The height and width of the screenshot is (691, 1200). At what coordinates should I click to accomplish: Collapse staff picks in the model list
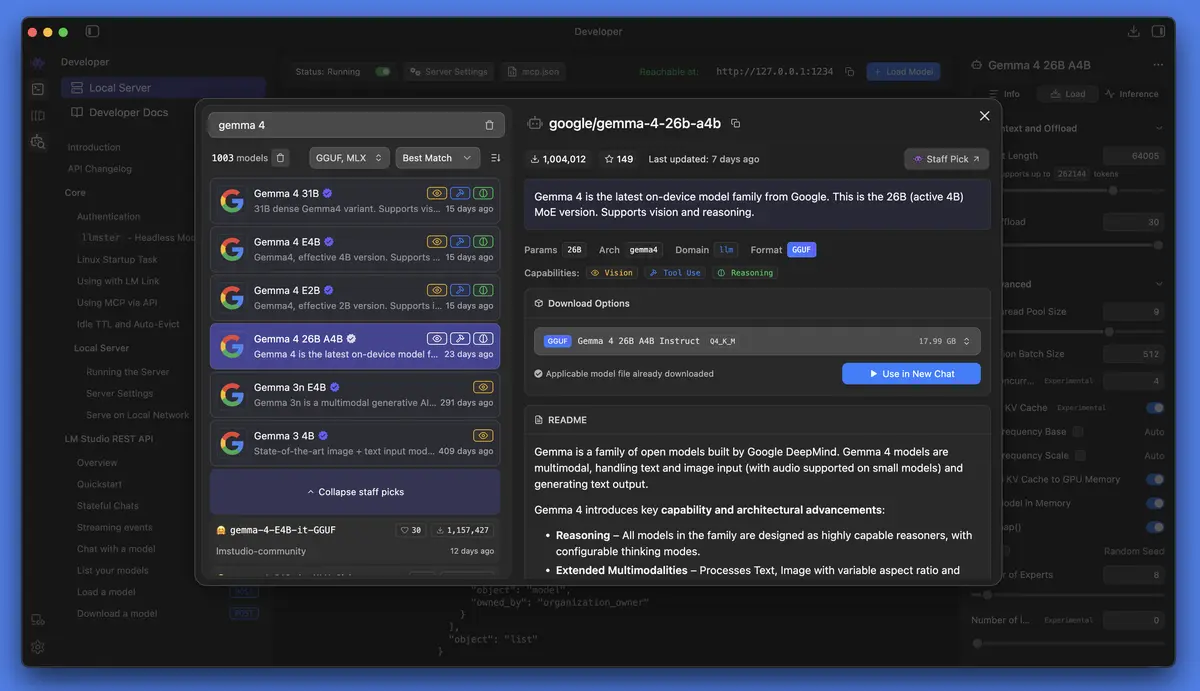coord(355,492)
